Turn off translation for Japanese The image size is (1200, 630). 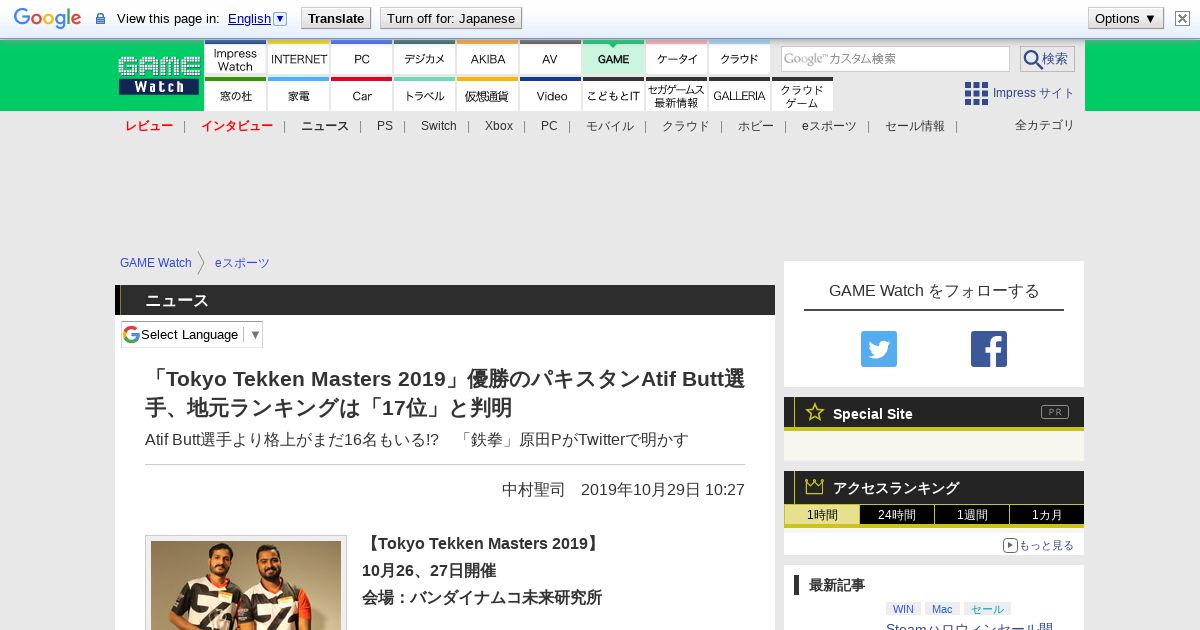[x=451, y=18]
